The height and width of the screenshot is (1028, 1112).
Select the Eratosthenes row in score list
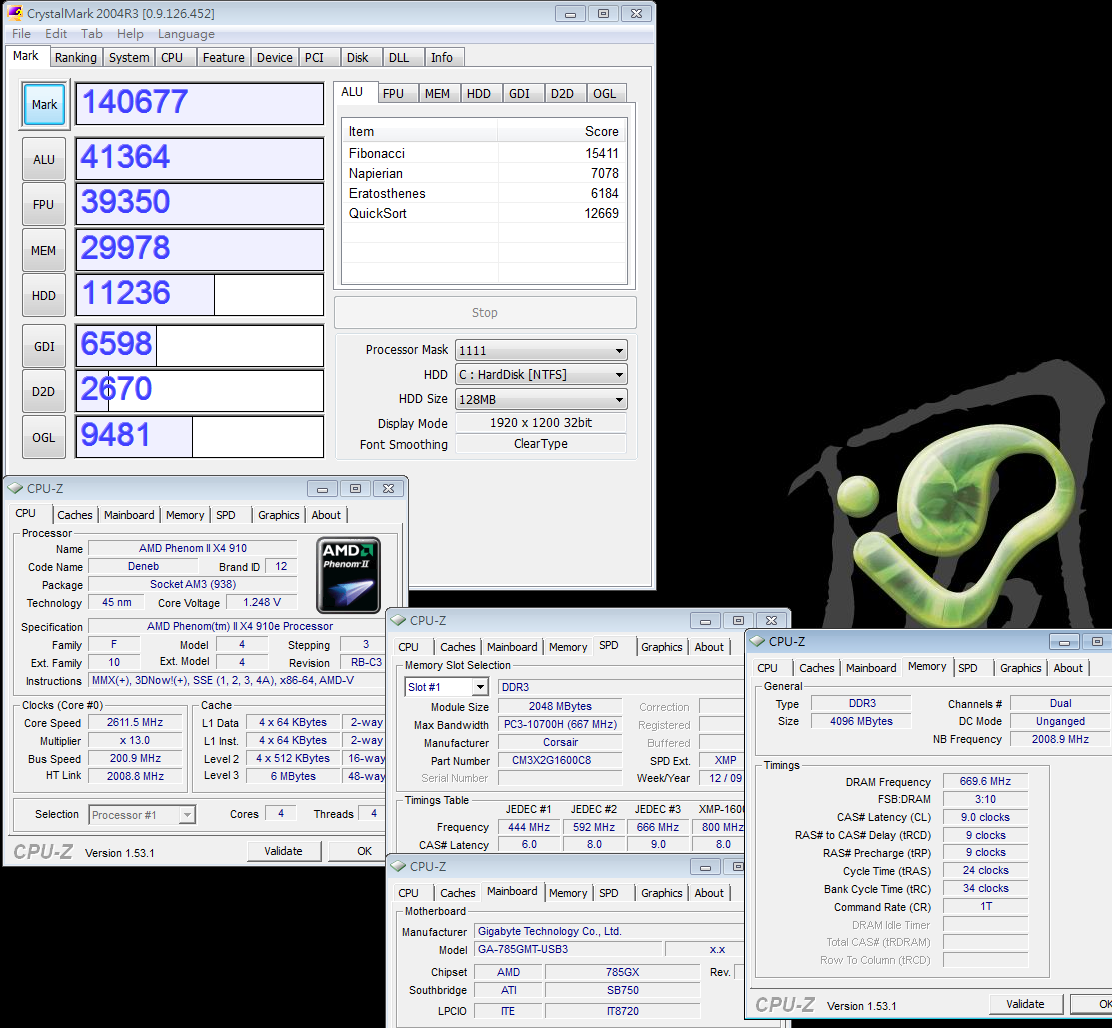(x=484, y=194)
